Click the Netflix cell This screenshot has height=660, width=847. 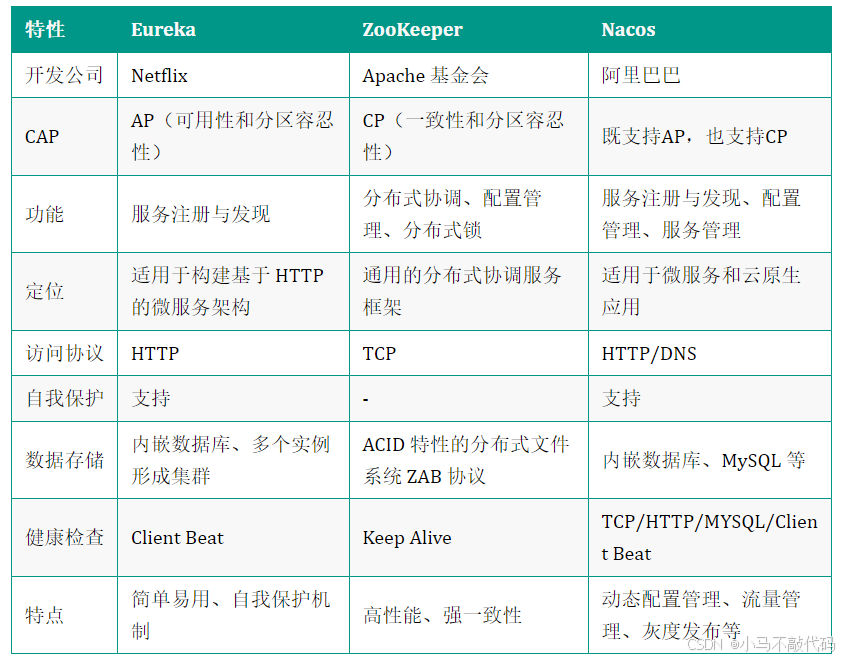coord(233,76)
